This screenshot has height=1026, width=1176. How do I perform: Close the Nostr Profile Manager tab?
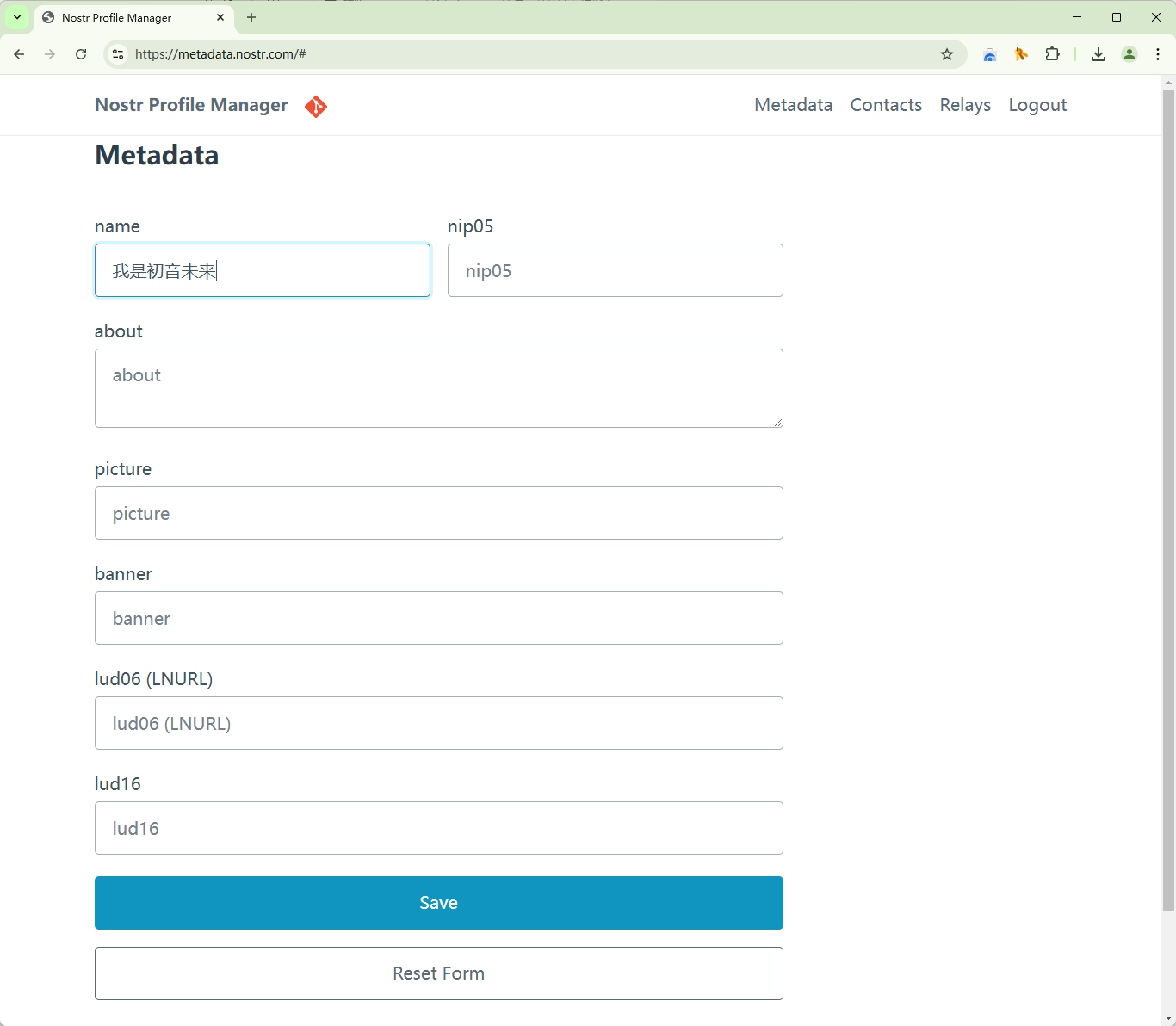220,17
